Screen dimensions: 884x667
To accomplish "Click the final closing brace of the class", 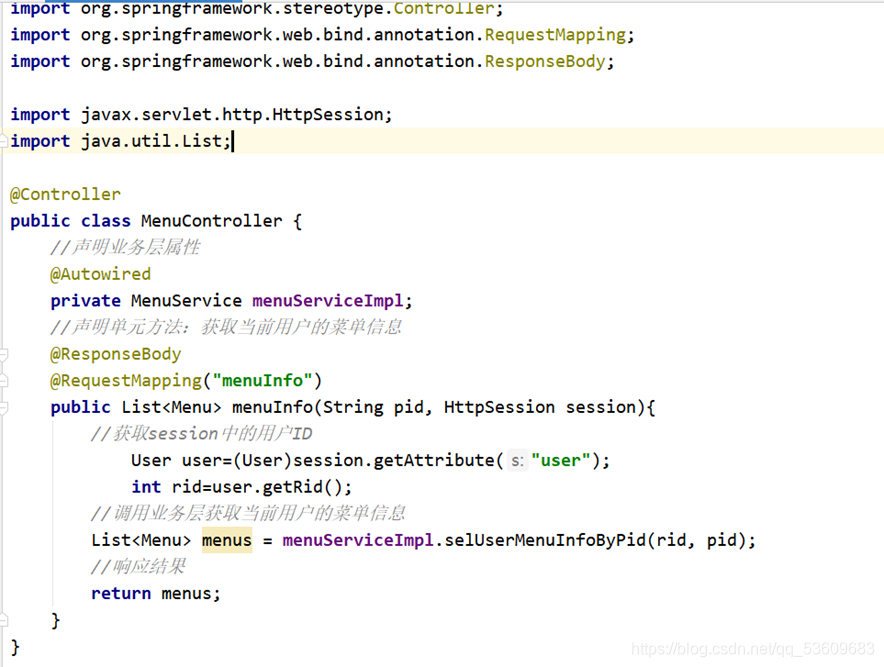I will [x=15, y=647].
